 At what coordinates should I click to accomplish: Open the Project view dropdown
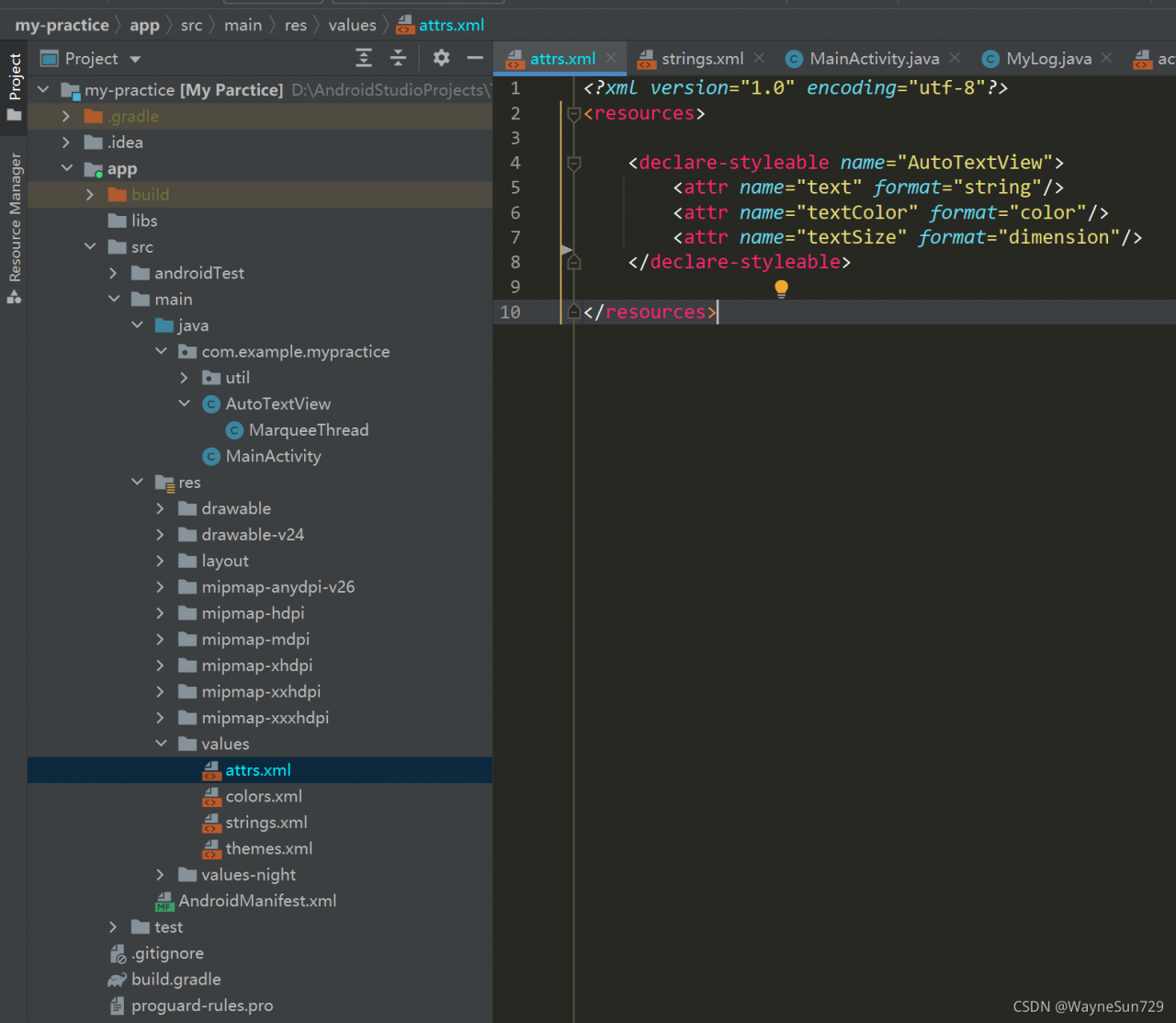[x=135, y=59]
